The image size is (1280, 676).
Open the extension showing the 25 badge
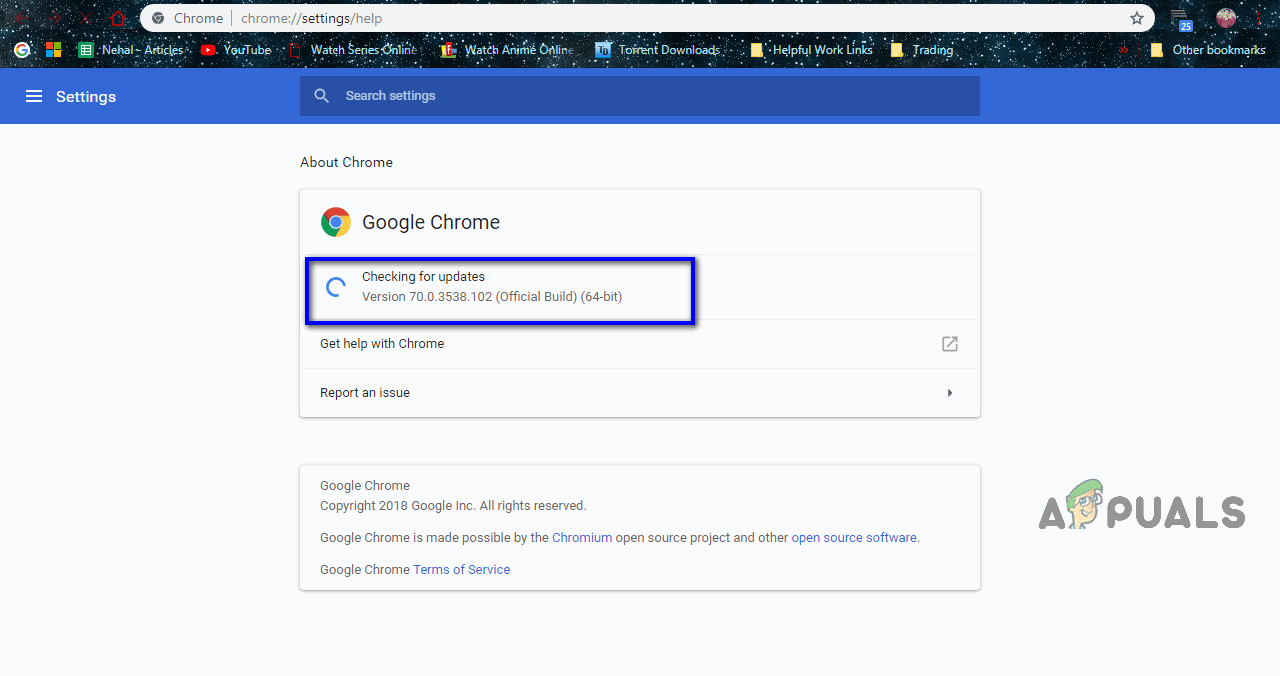pyautogui.click(x=1181, y=18)
